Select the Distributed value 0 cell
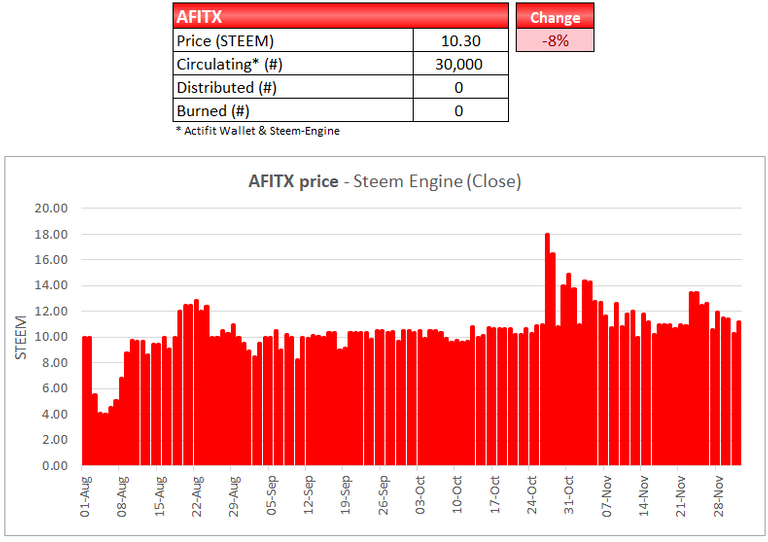 460,87
